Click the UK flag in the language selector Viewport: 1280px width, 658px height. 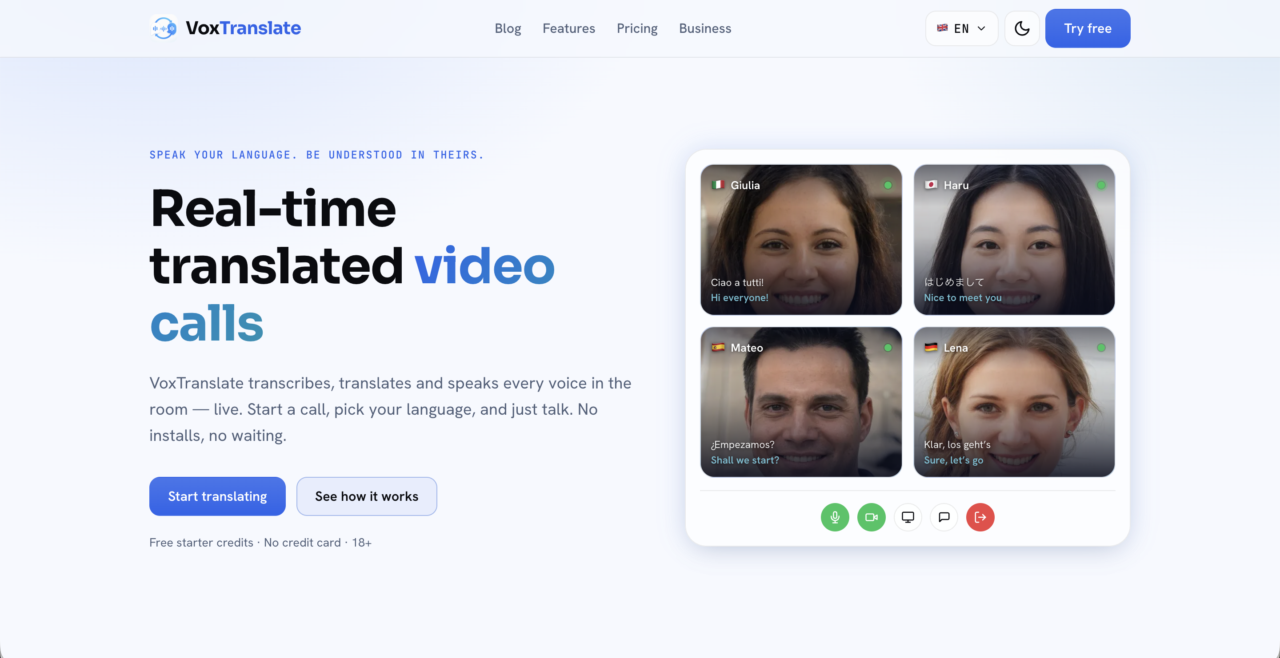[x=942, y=28]
